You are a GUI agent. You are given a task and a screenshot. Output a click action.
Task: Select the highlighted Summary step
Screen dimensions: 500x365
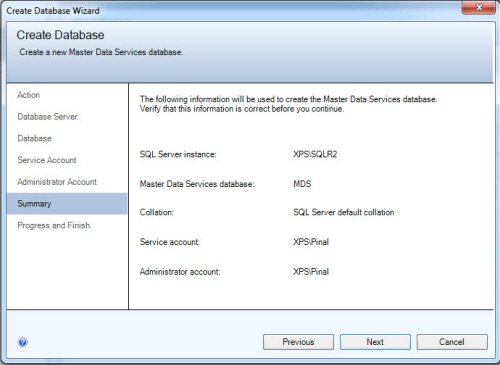(x=67, y=204)
